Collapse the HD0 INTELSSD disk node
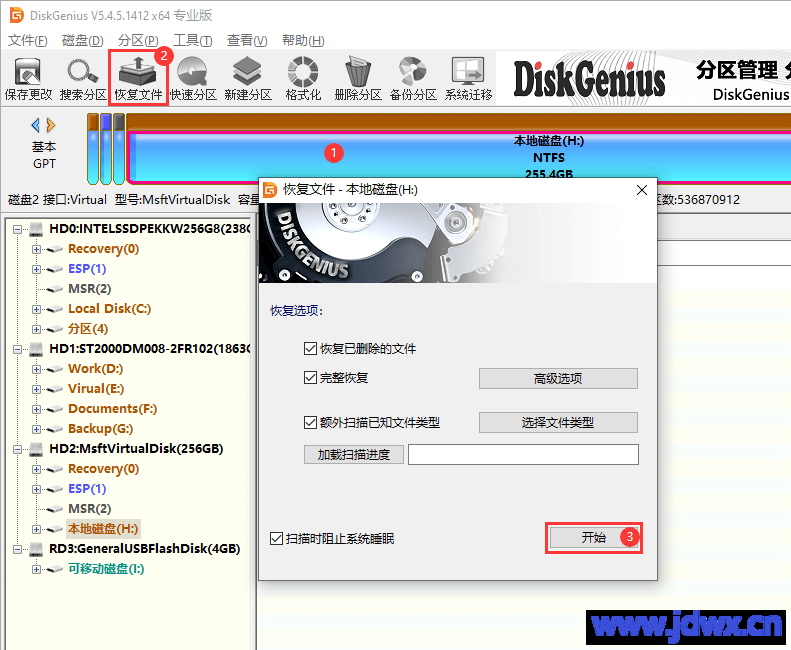The image size is (791, 650). coord(17,229)
